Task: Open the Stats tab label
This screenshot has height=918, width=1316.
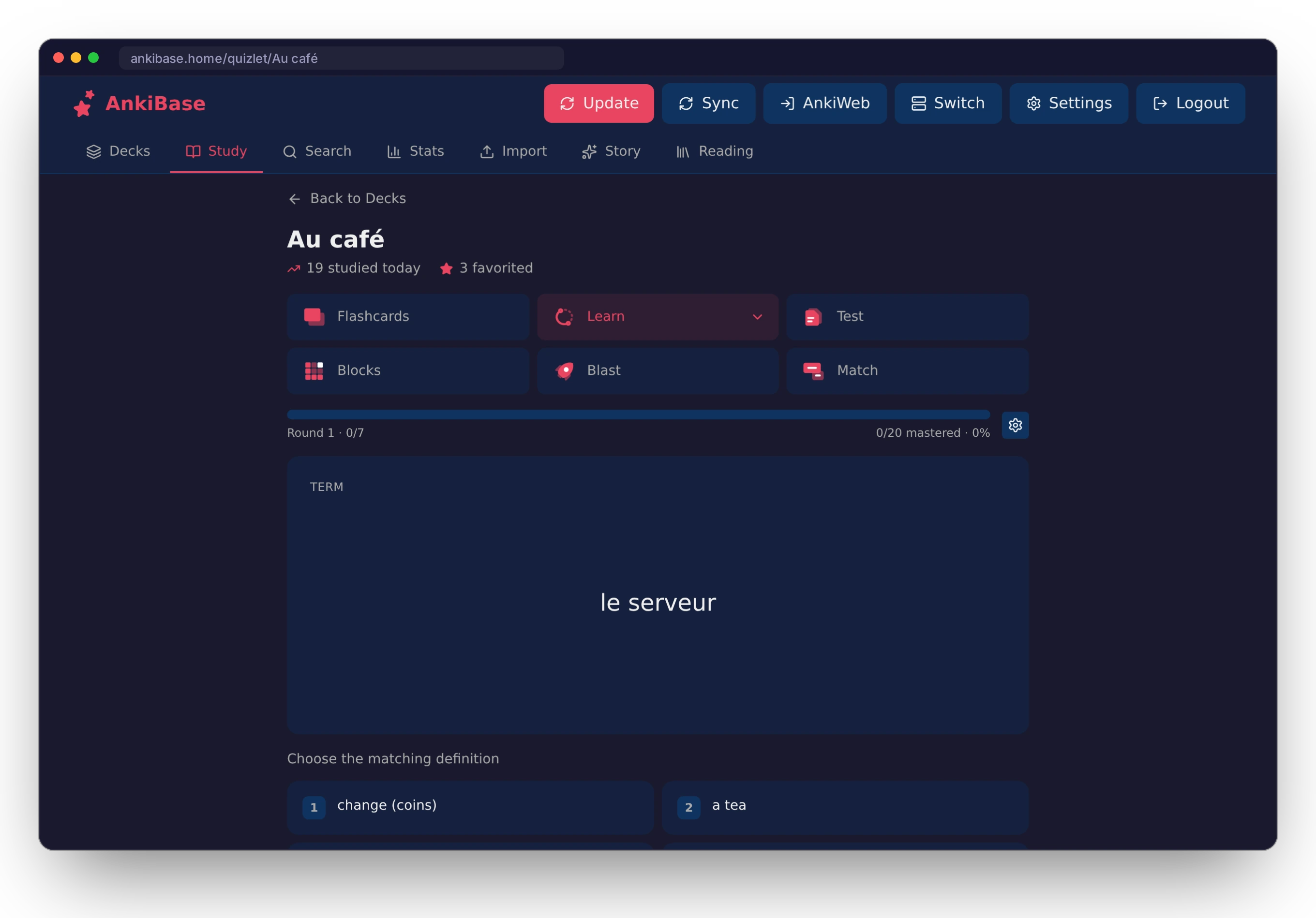Action: pos(427,151)
